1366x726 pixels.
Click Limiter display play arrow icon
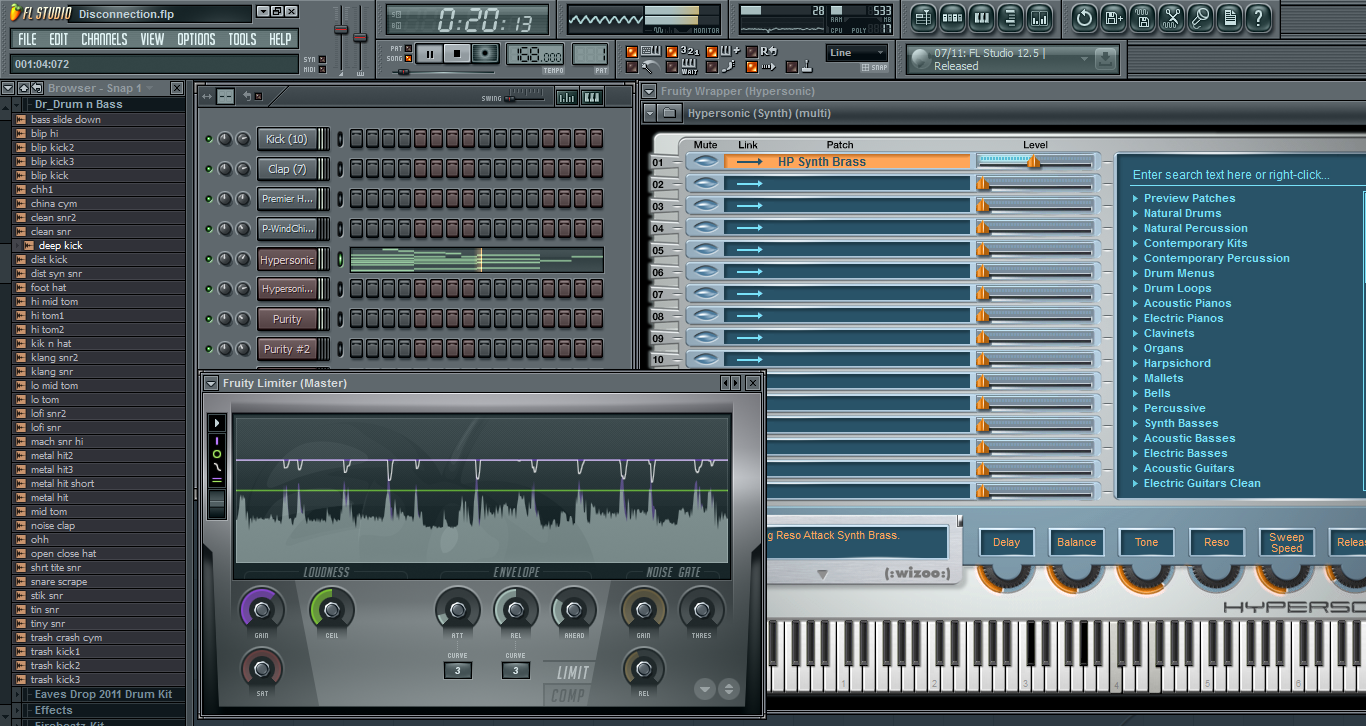tap(217, 423)
